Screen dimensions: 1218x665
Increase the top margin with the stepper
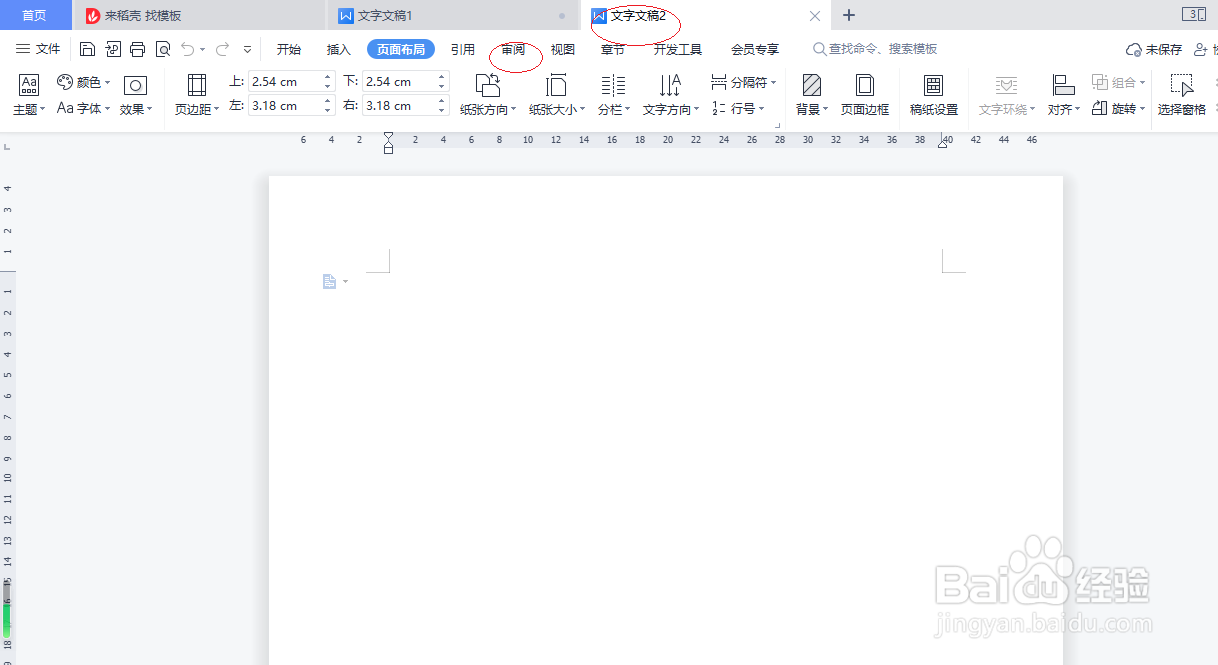click(x=328, y=76)
